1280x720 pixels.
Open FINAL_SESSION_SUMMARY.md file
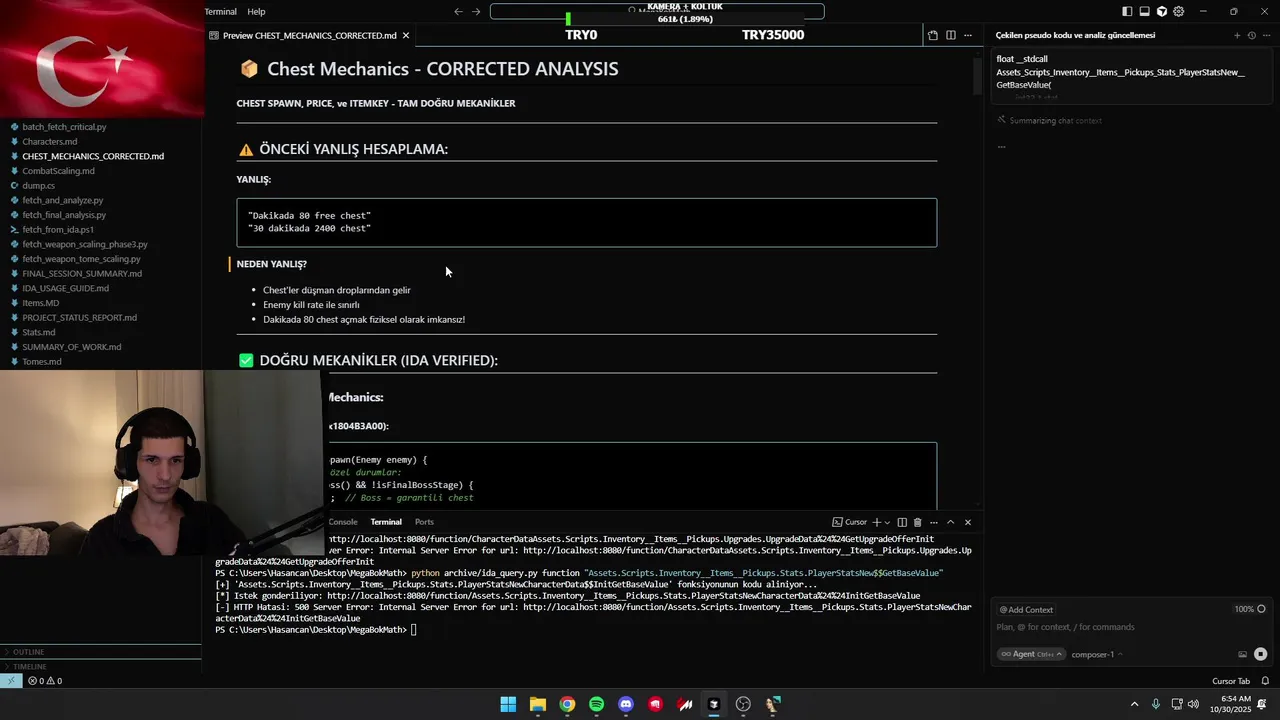coord(82,274)
